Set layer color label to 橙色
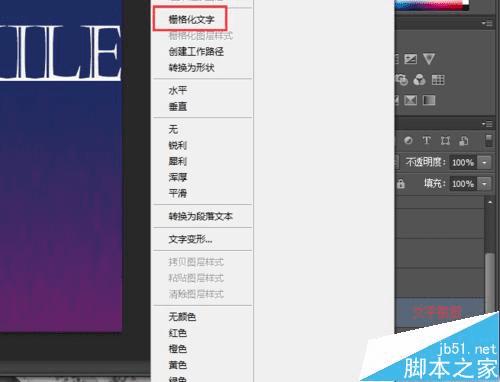The width and height of the screenshot is (500, 382). click(x=178, y=349)
